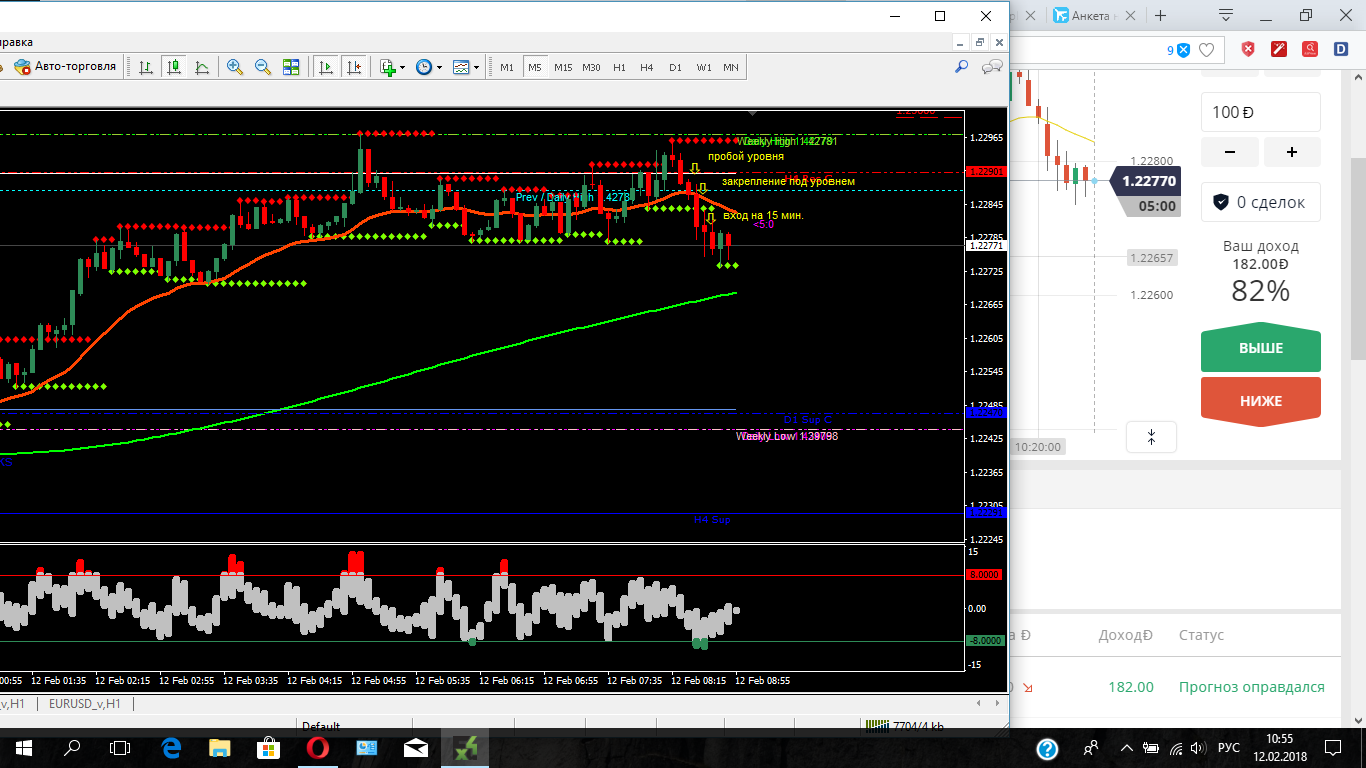Image resolution: width=1366 pixels, height=768 pixels.
Task: Select the D1 timeframe
Action: click(675, 67)
